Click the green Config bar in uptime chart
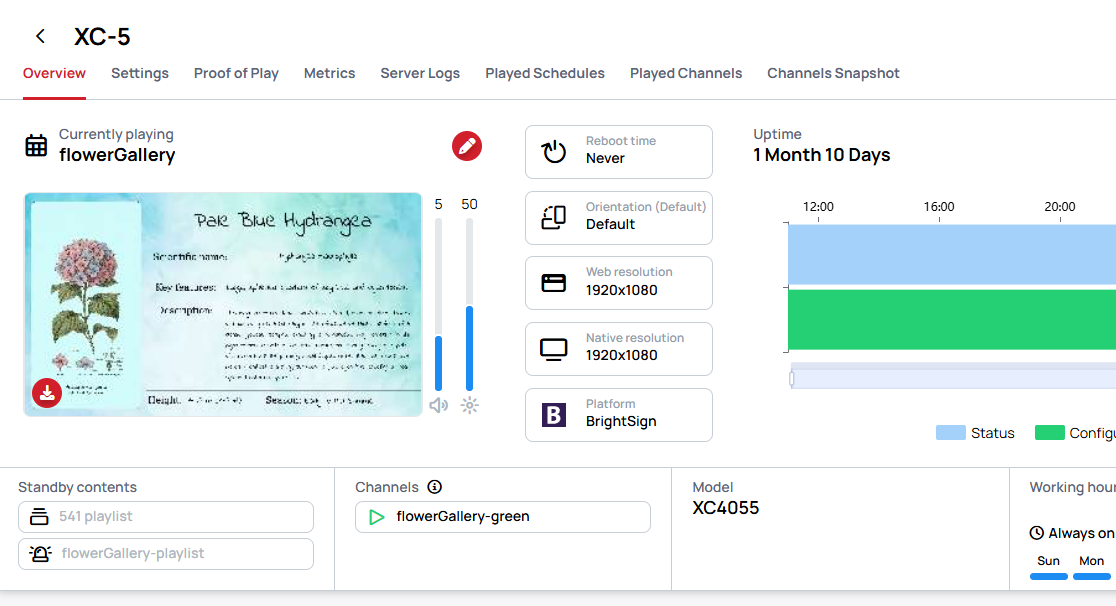This screenshot has width=1116, height=606. click(x=952, y=319)
